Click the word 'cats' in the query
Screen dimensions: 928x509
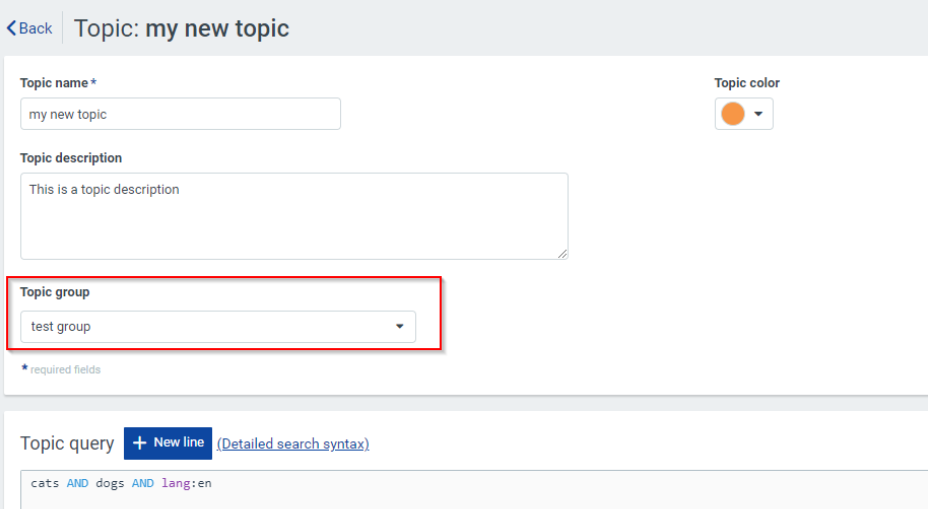tap(45, 484)
